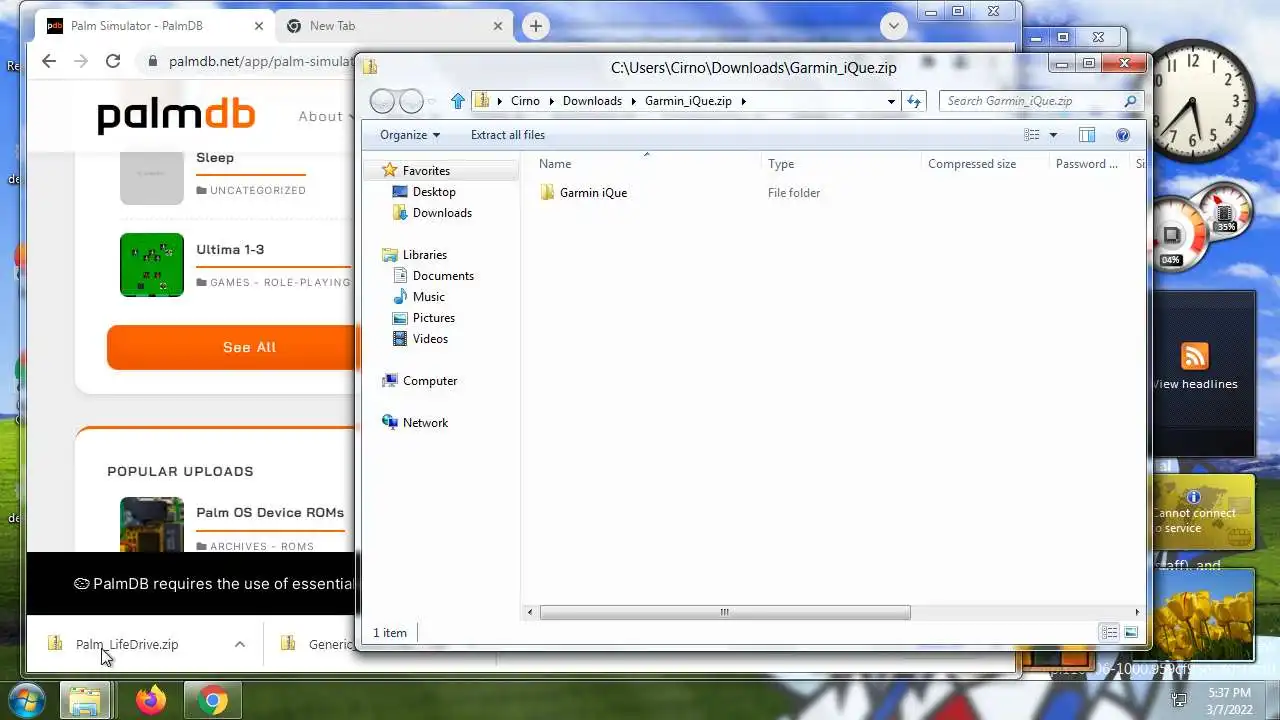
Task: Sort by the Name column
Action: tap(555, 164)
